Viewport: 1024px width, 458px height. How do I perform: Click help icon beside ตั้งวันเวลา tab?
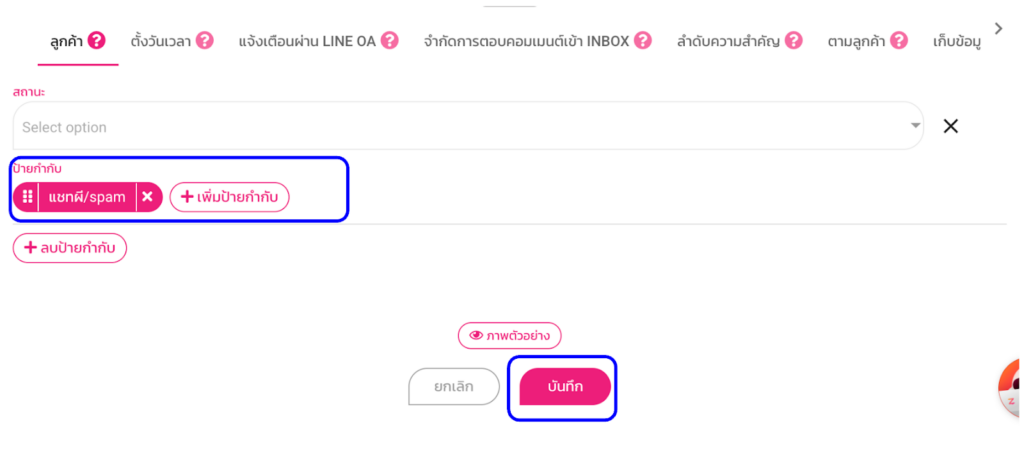pyautogui.click(x=205, y=41)
